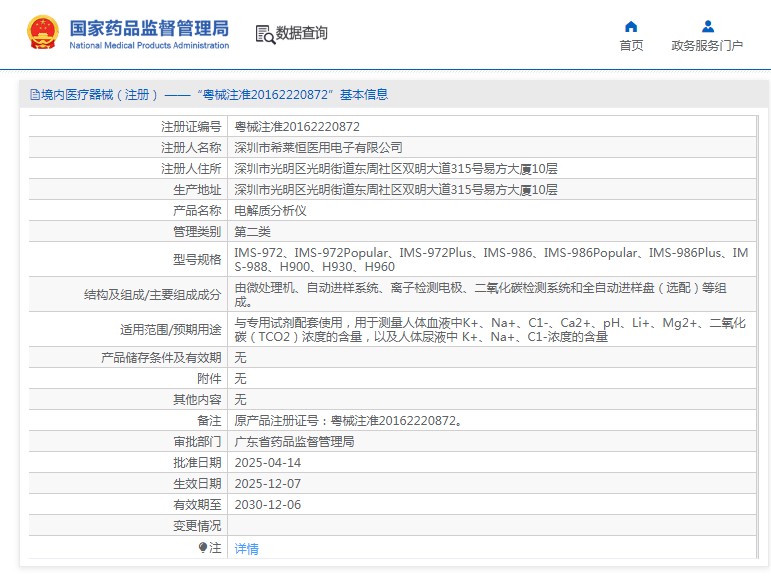Click the 首页 home icon

(x=631, y=27)
